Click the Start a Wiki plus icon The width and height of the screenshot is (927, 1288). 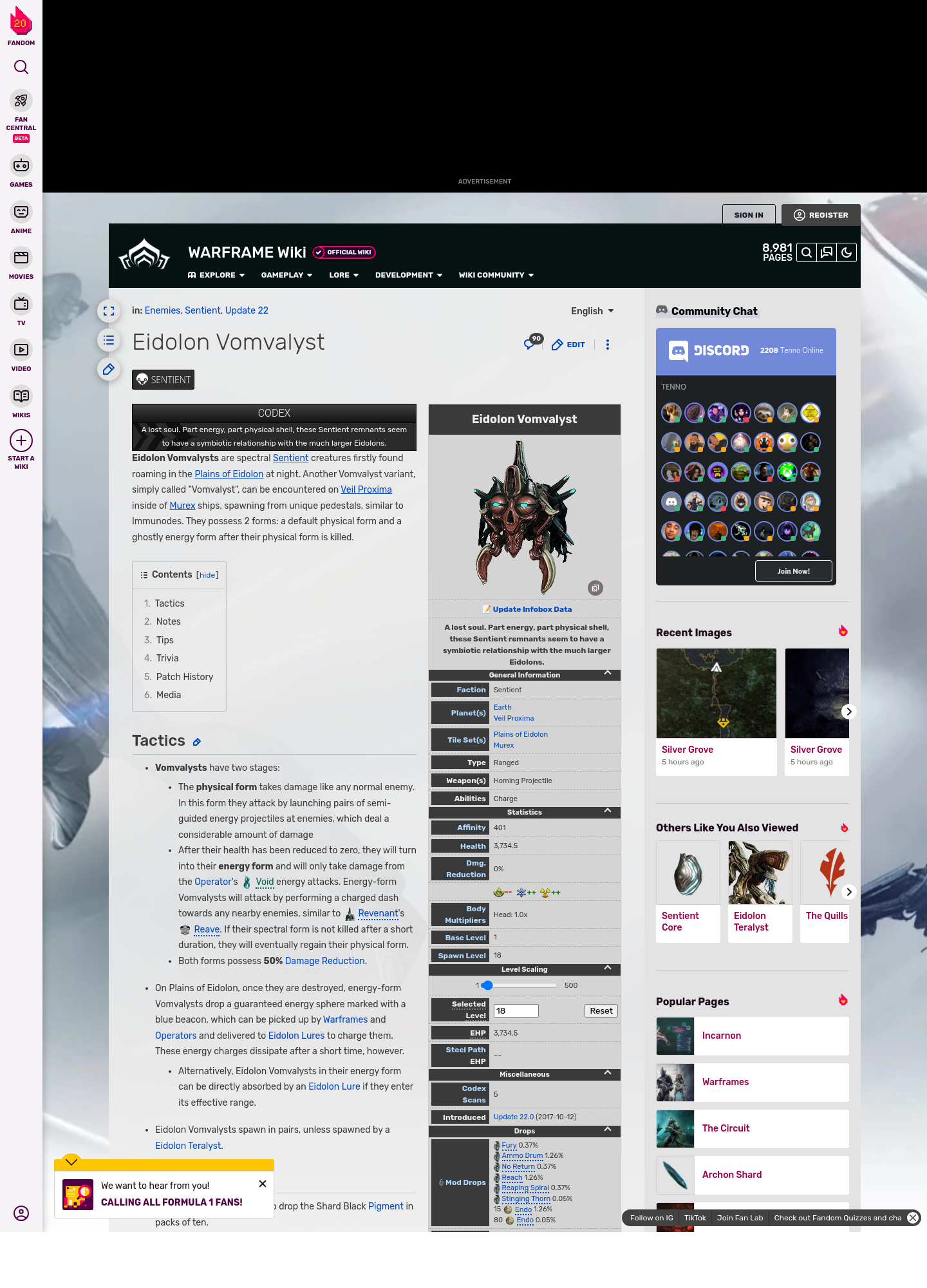(x=21, y=441)
